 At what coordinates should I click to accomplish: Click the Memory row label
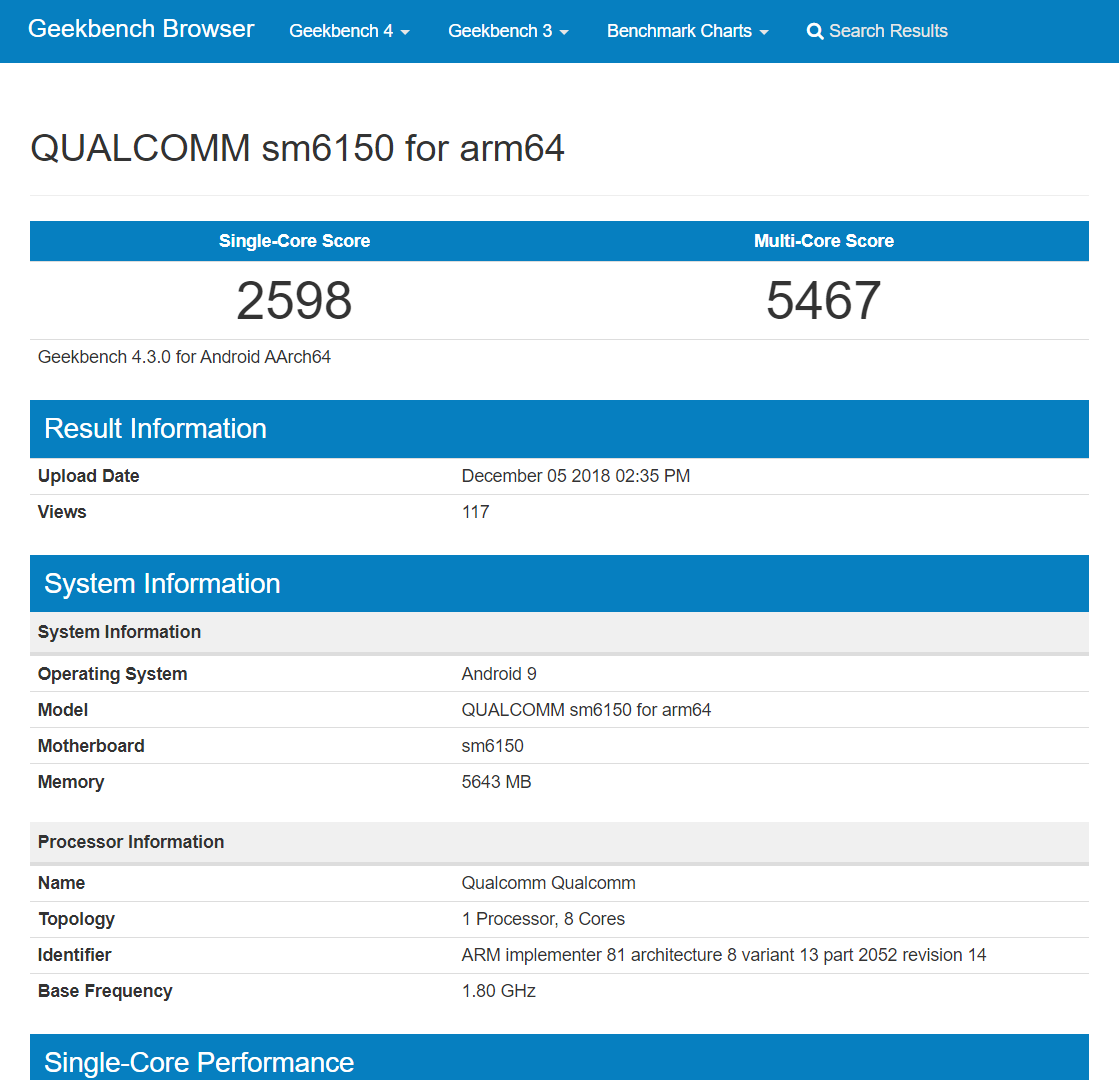(71, 782)
